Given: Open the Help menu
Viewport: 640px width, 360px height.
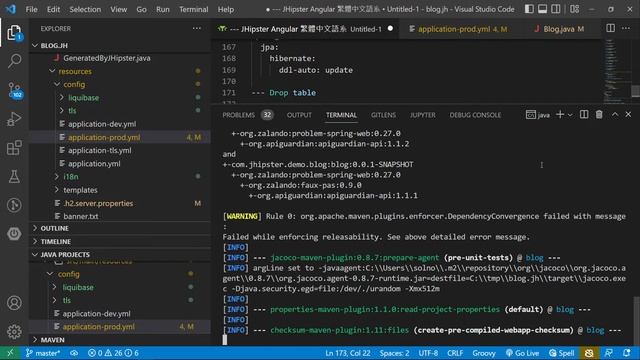Looking at the screenshot, I should coord(226,9).
